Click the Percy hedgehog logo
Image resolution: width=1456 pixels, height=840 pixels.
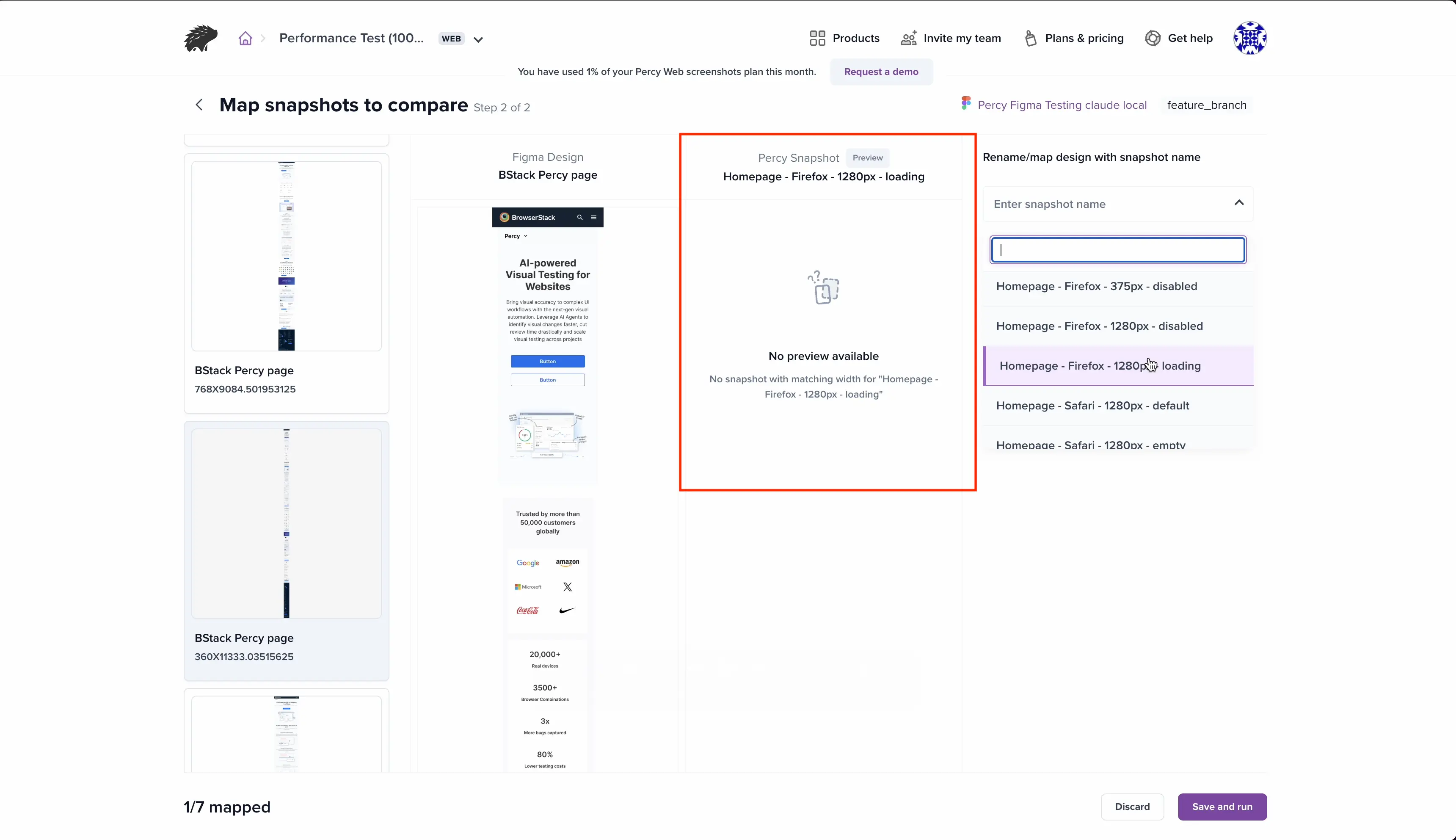(x=201, y=38)
